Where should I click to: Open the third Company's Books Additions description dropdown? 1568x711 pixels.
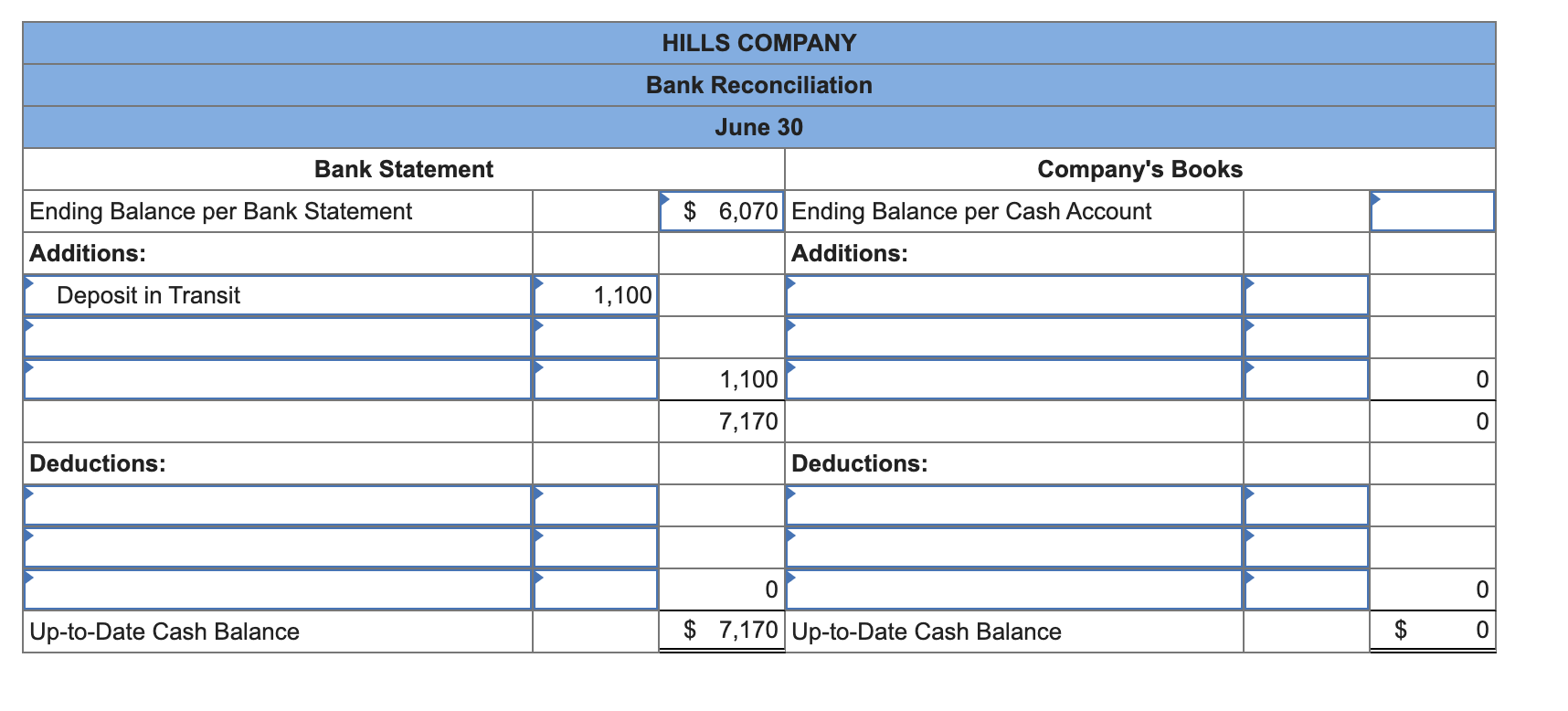tap(1014, 379)
